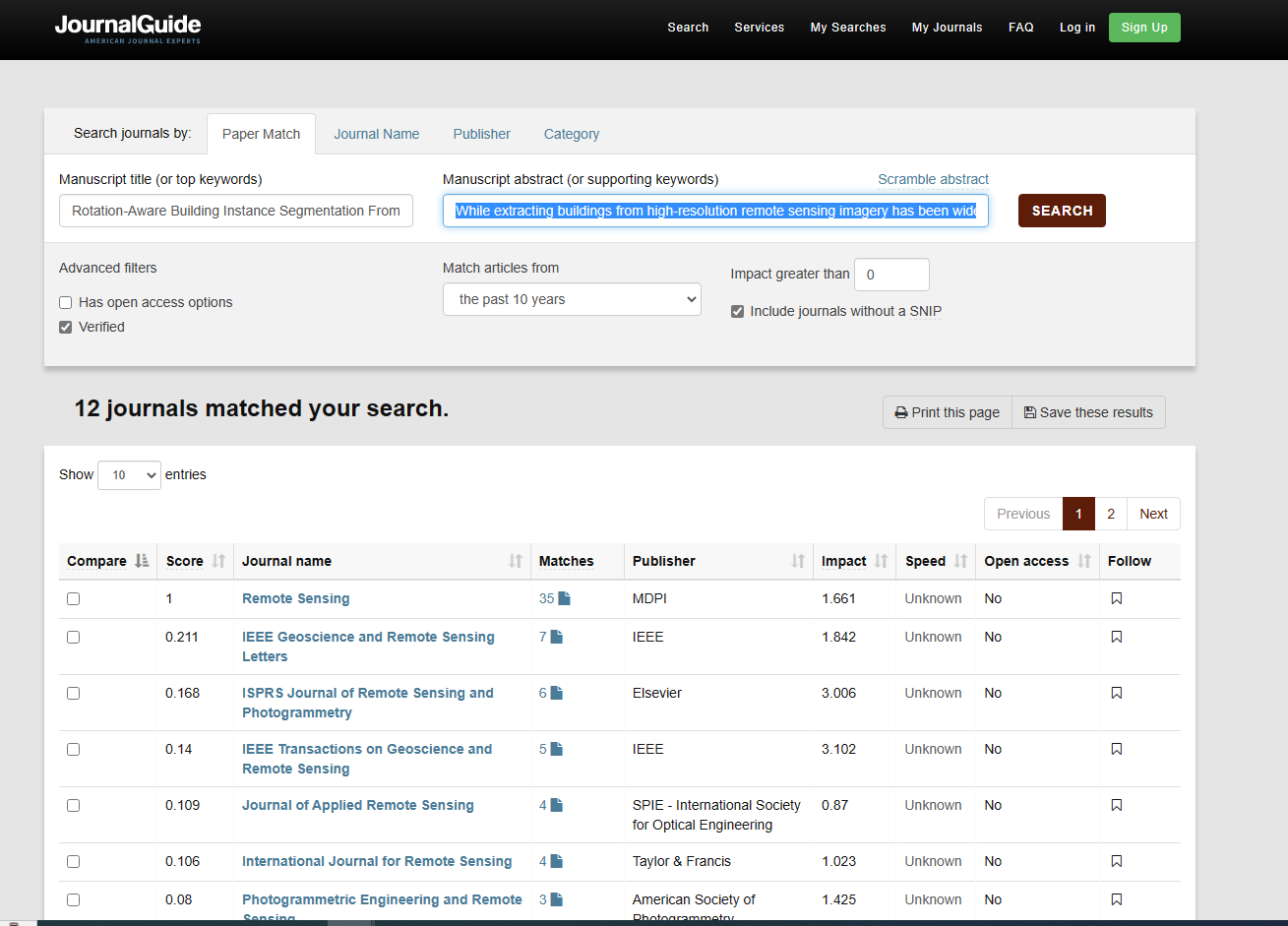1288x926 pixels.
Task: Follow International Journal for Remote Sensing
Action: (x=1116, y=861)
